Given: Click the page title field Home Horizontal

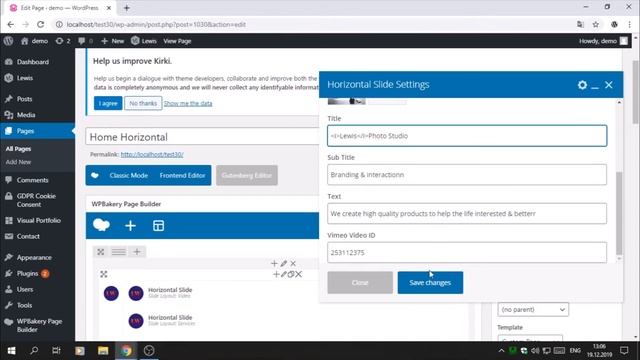Looking at the screenshot, I should coord(202,137).
